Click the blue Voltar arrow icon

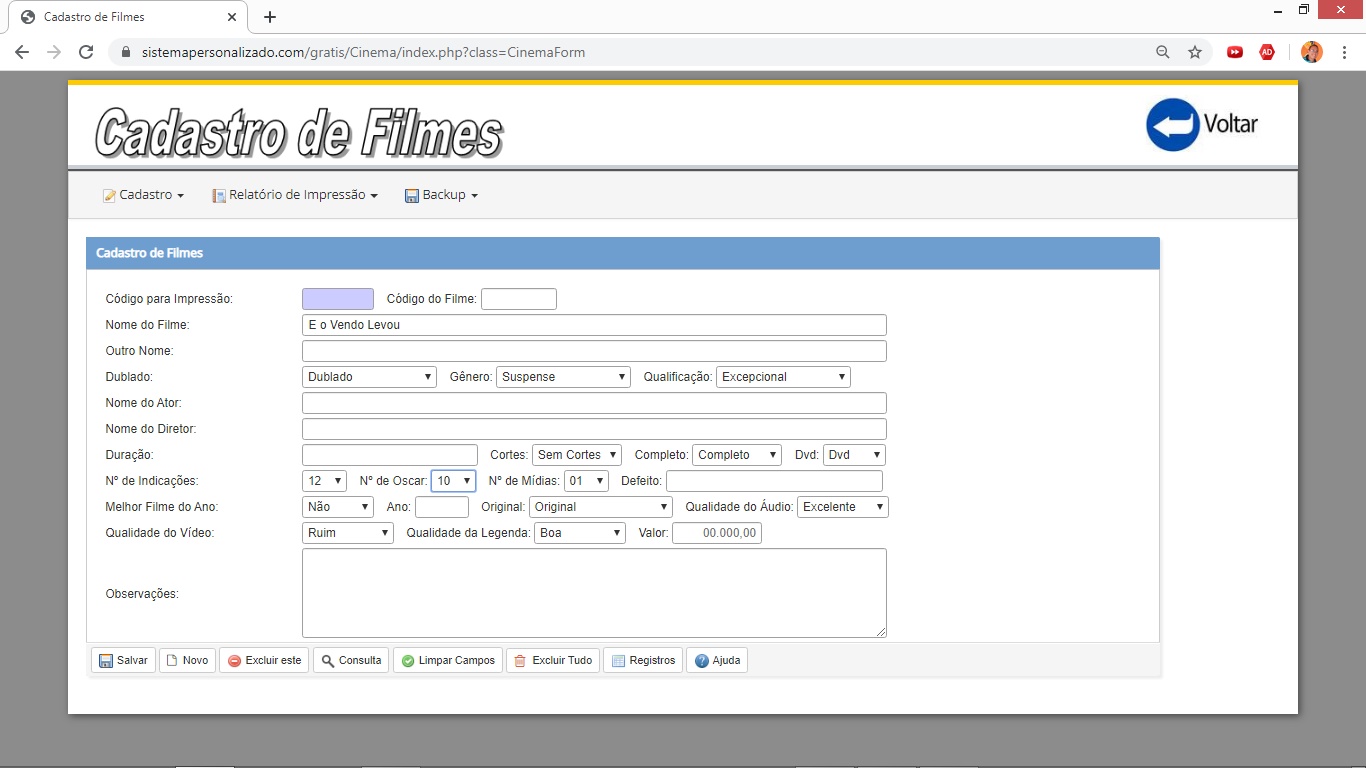click(x=1172, y=125)
